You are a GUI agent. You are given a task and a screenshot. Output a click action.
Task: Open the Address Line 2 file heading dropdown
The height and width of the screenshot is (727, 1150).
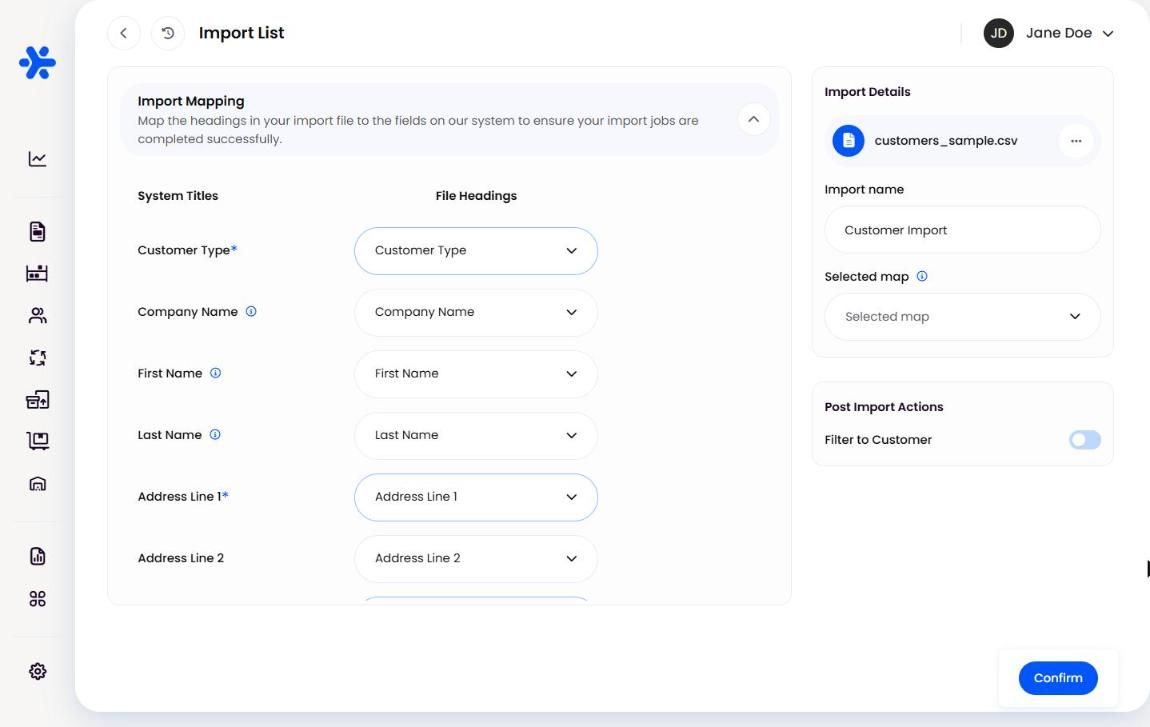[x=476, y=559]
